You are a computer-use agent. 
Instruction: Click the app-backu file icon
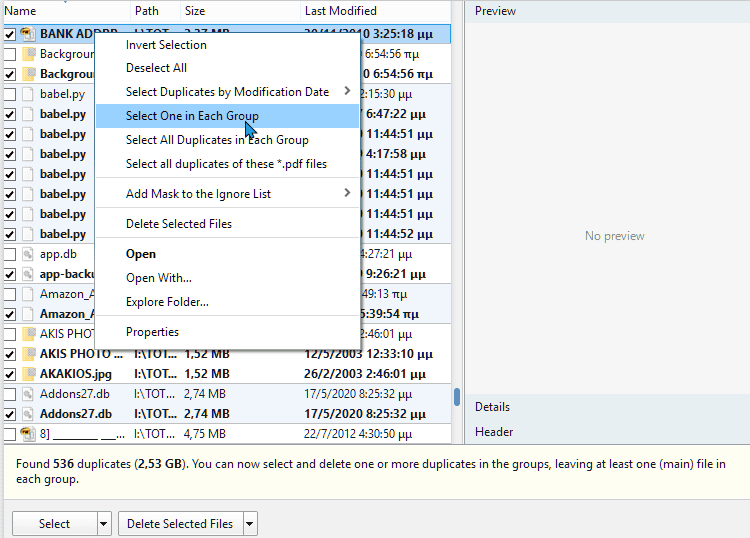tap(28, 274)
